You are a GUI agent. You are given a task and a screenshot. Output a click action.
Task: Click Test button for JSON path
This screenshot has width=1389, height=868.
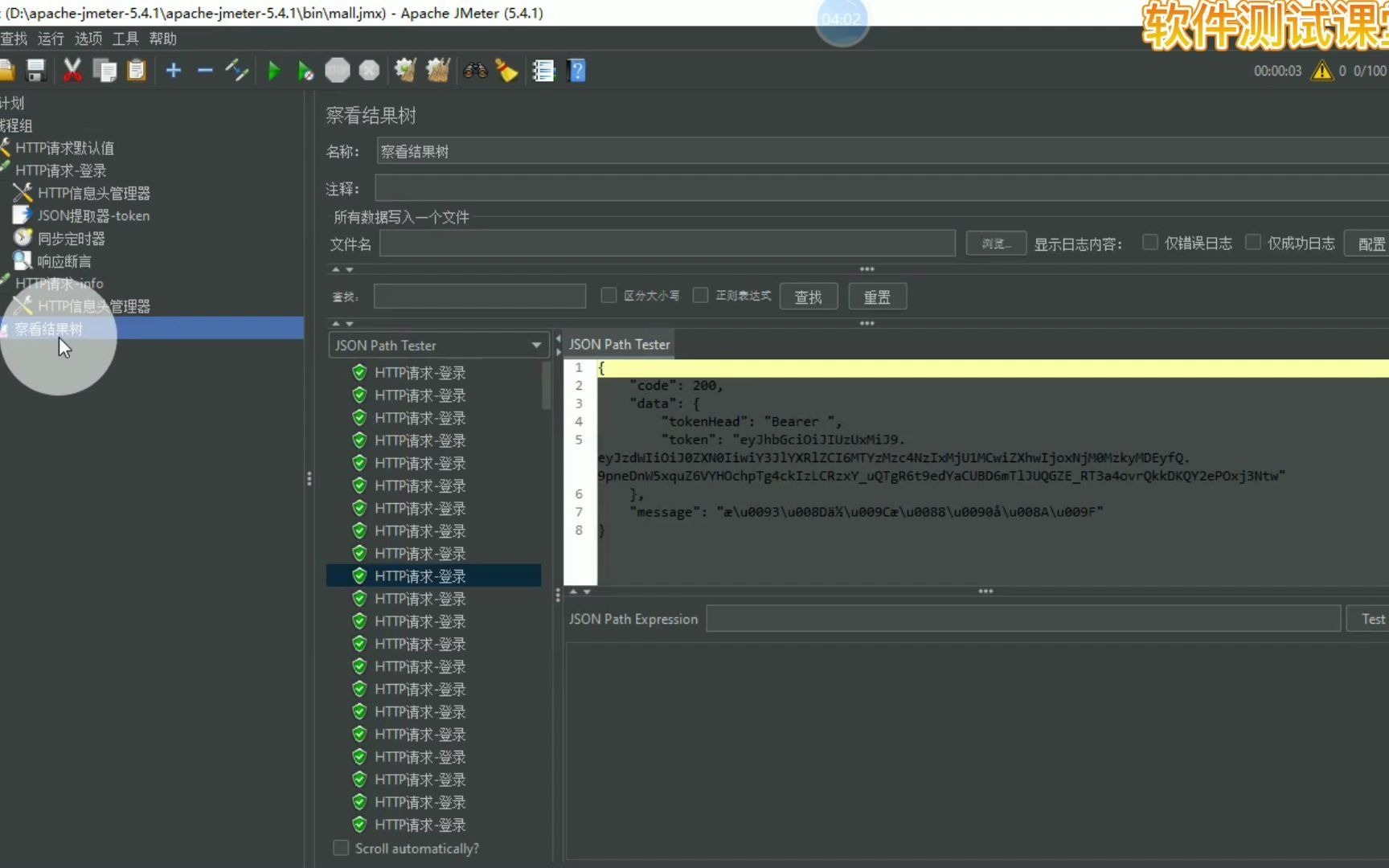tap(1370, 619)
